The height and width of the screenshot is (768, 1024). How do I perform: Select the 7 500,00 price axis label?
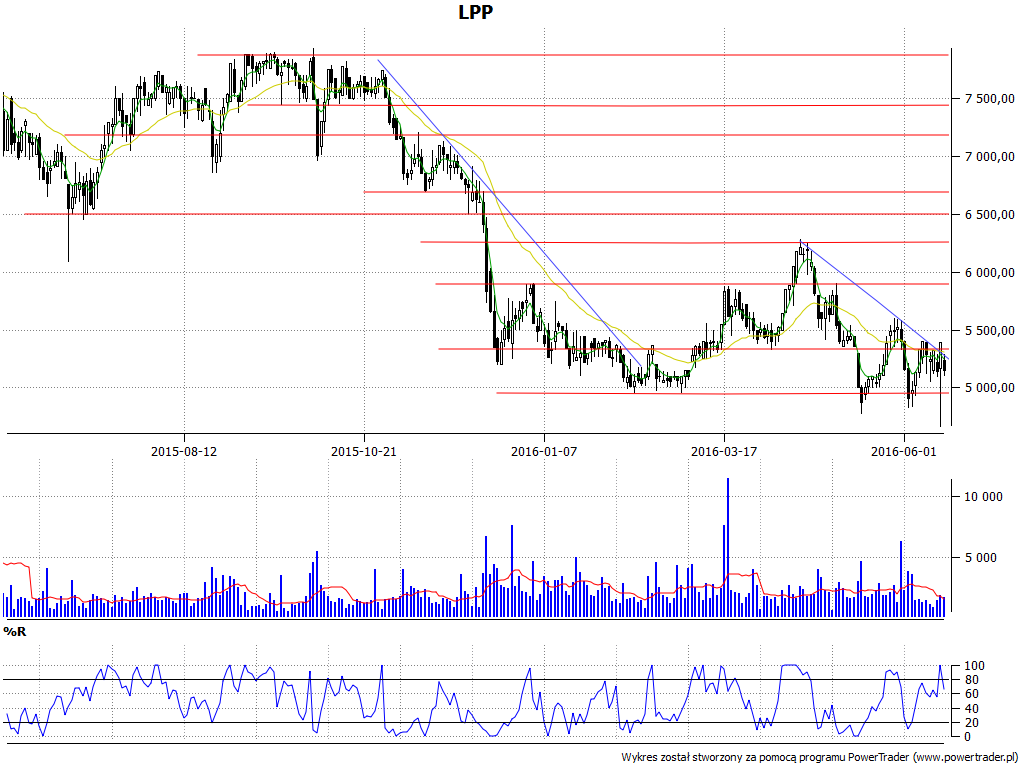point(990,99)
